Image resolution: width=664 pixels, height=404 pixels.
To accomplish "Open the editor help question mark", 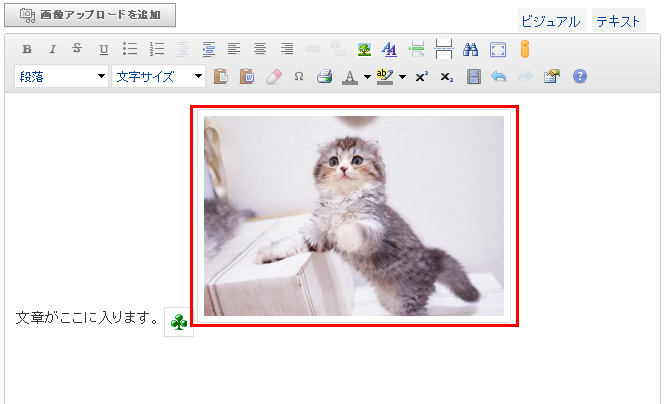I will point(580,77).
